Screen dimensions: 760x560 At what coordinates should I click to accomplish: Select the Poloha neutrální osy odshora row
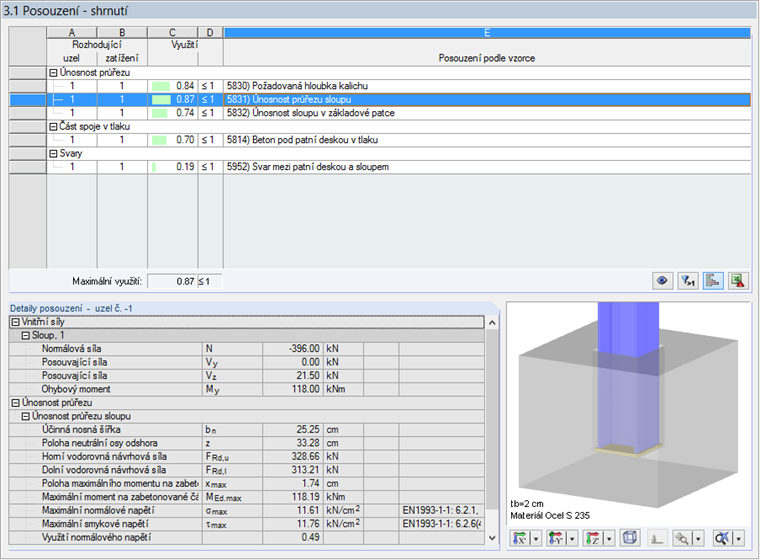(247, 443)
